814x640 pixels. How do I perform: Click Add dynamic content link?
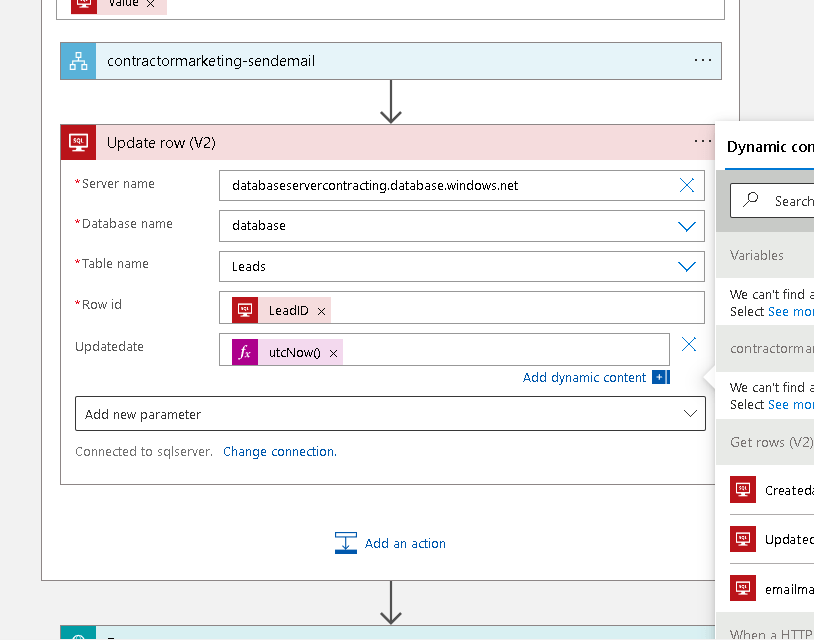tap(584, 377)
